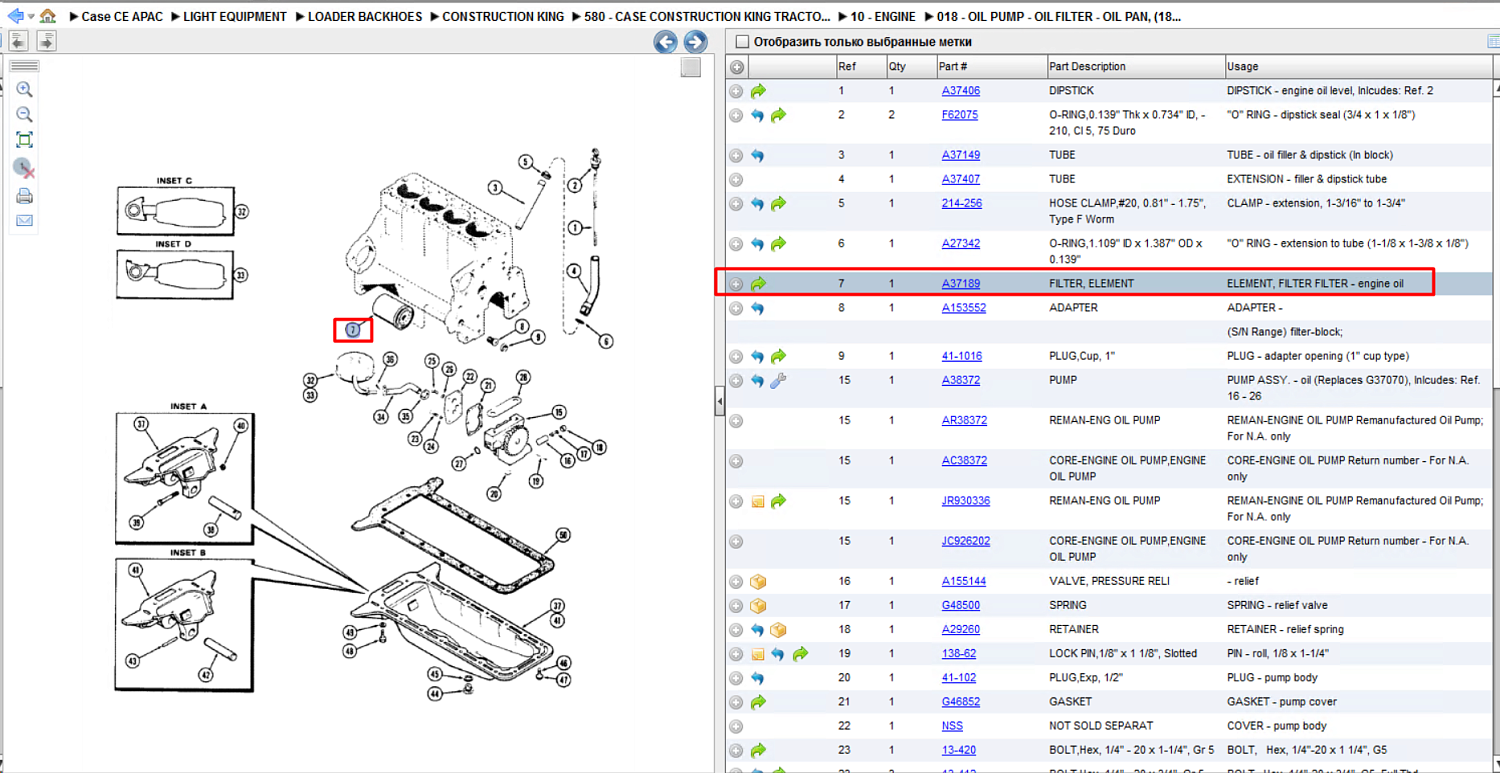Click the green arrow on DIPSTICK row
The image size is (1500, 773).
(x=758, y=91)
